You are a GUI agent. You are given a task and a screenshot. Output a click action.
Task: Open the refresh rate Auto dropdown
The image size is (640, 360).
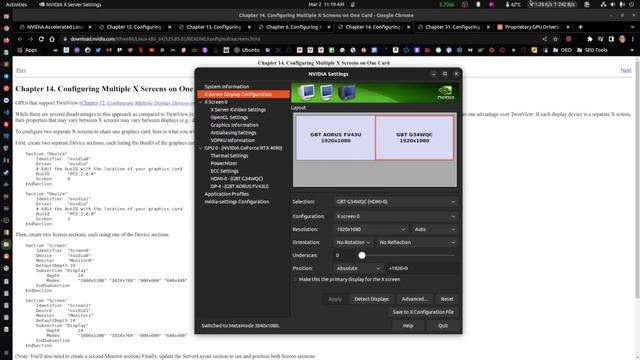pyautogui.click(x=434, y=229)
